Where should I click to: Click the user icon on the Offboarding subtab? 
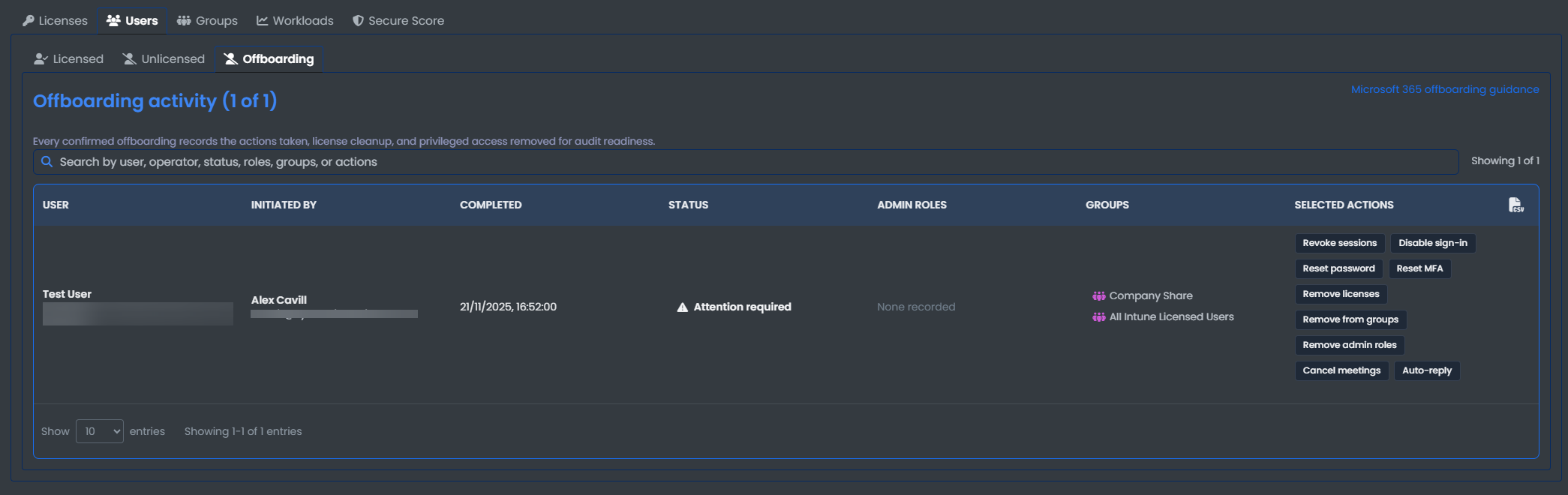click(231, 58)
